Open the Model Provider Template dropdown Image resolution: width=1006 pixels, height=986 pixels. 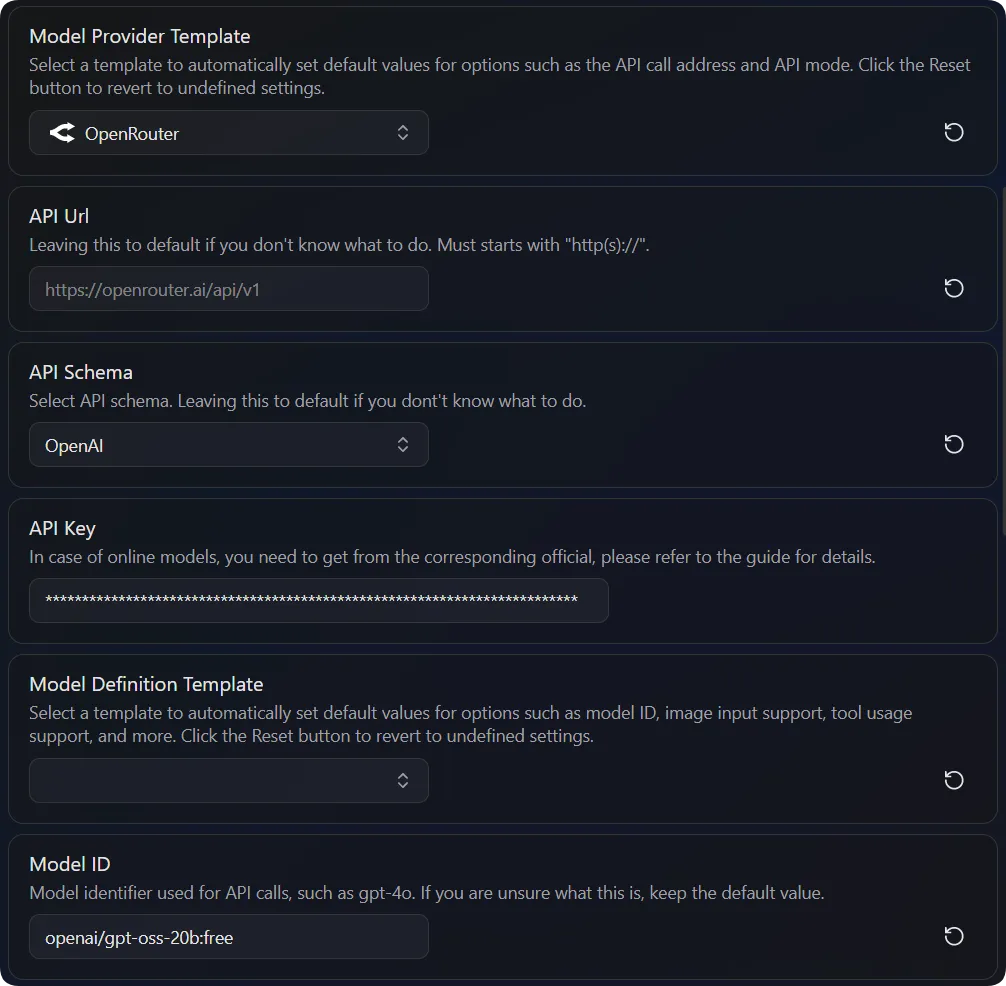[x=229, y=133]
